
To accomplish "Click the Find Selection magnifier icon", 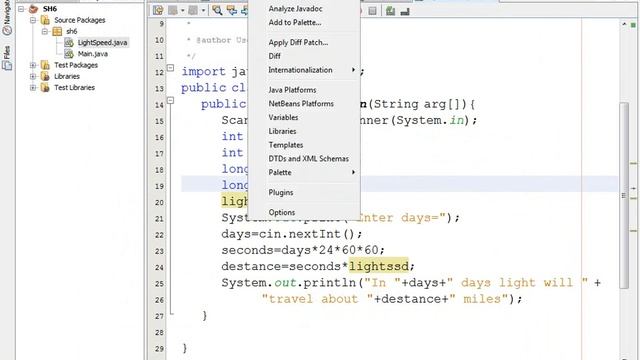I will click(217, 11).
